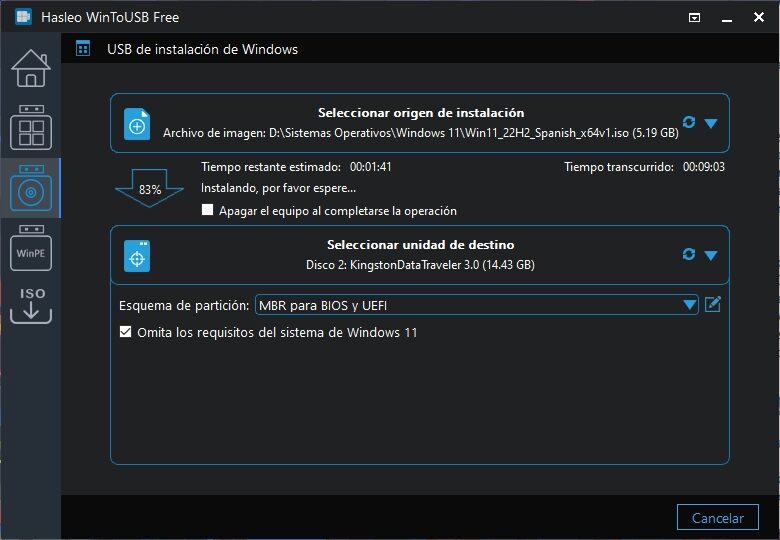
Task: Click the USB de instalación de Windows title
Action: pos(202,49)
